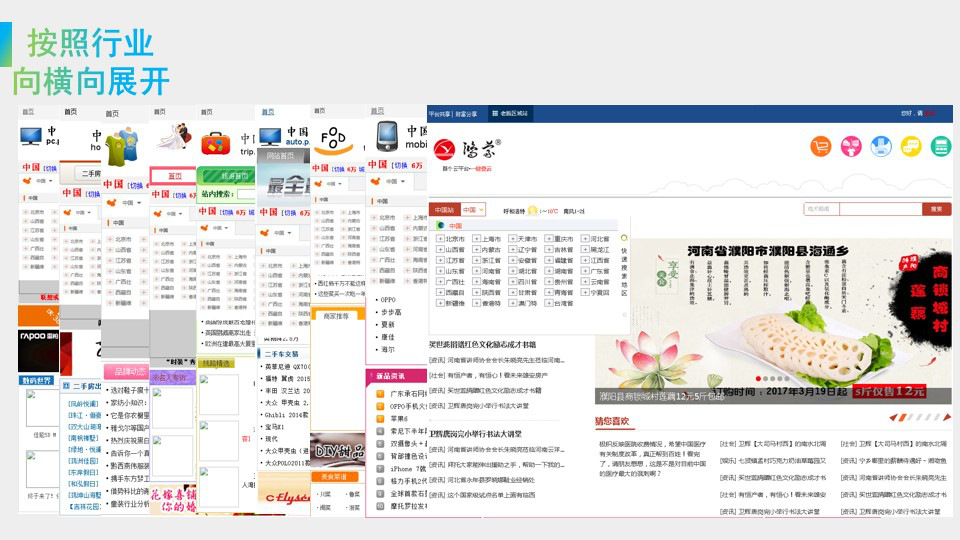Click the yellow chat bubble icon

pyautogui.click(x=911, y=147)
